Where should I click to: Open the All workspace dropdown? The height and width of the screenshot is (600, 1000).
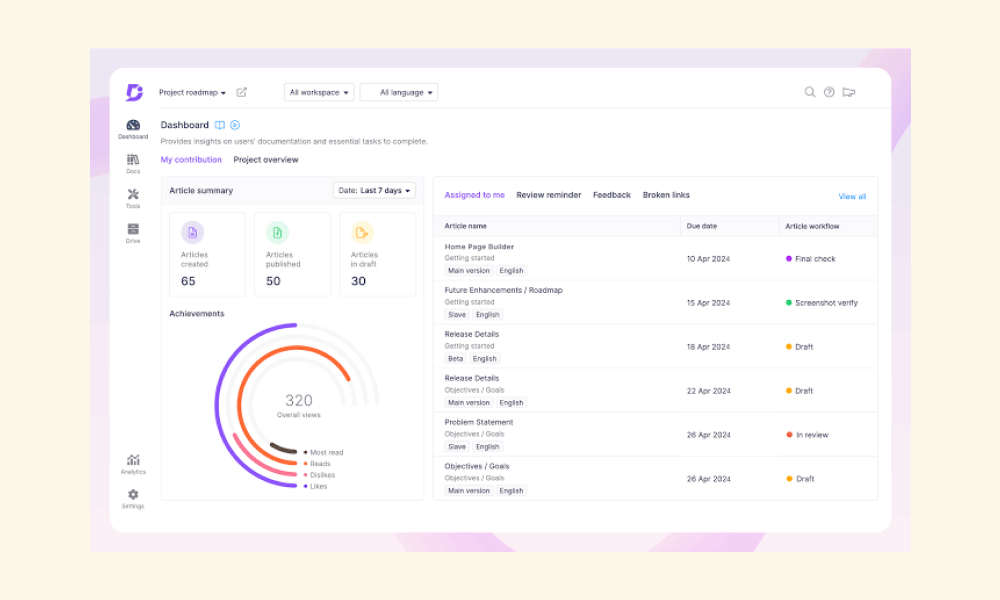[x=319, y=92]
